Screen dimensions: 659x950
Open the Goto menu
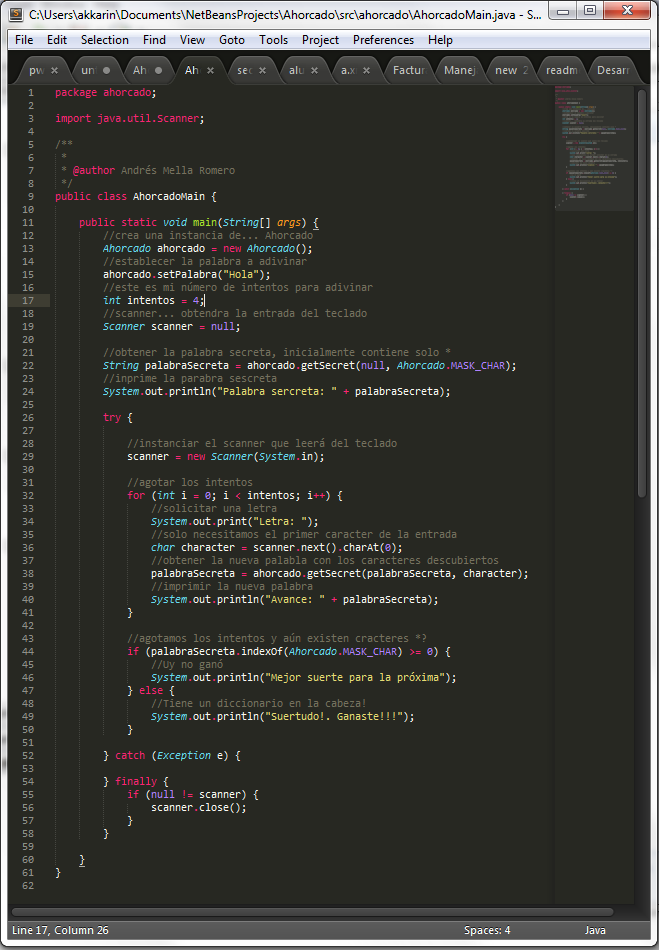coord(232,40)
